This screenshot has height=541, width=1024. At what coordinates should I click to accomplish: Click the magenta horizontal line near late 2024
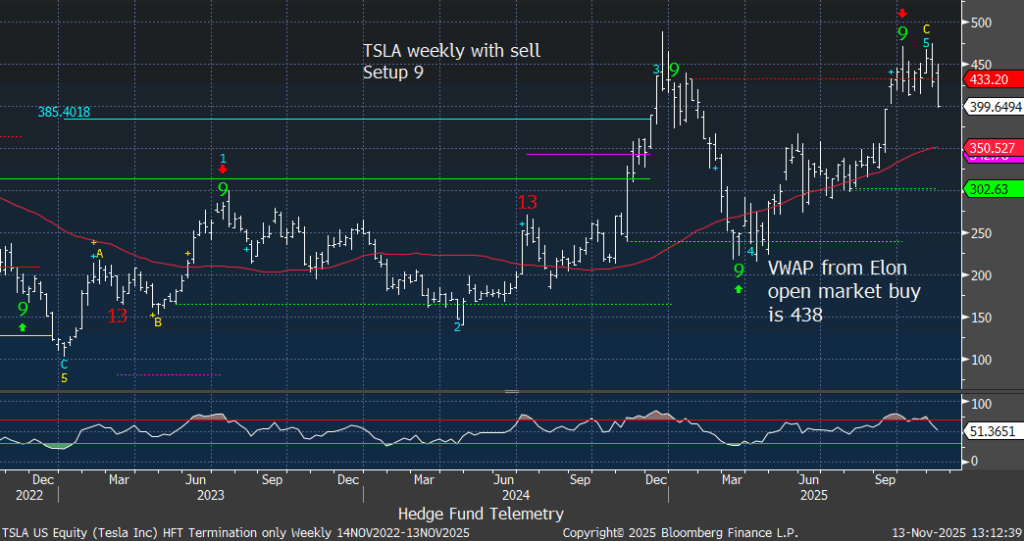point(587,154)
